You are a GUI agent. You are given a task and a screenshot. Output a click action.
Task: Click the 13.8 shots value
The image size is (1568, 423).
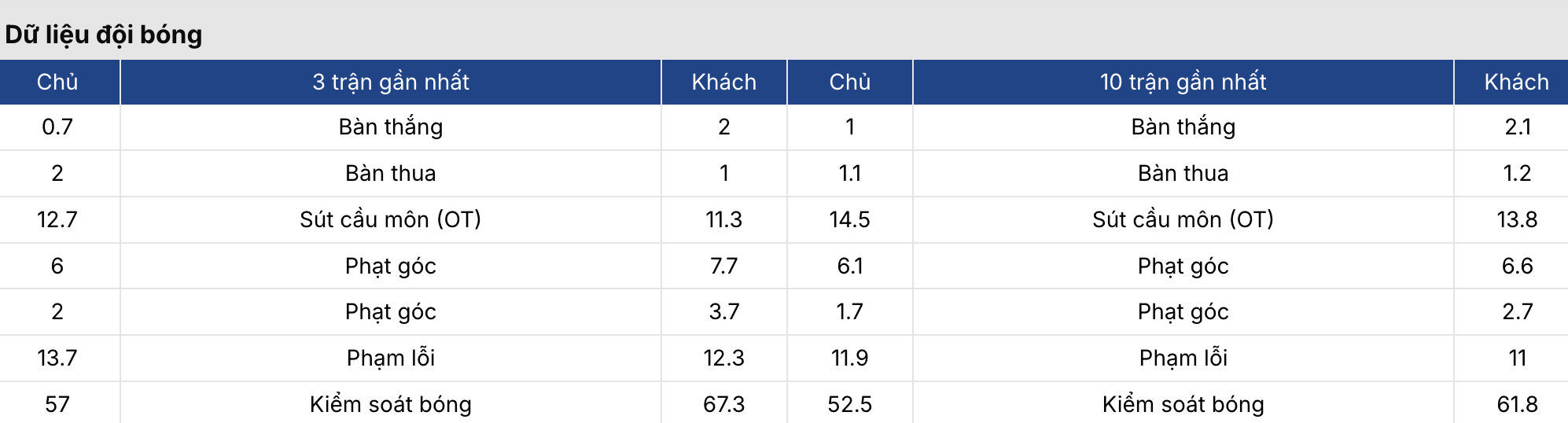(1516, 219)
